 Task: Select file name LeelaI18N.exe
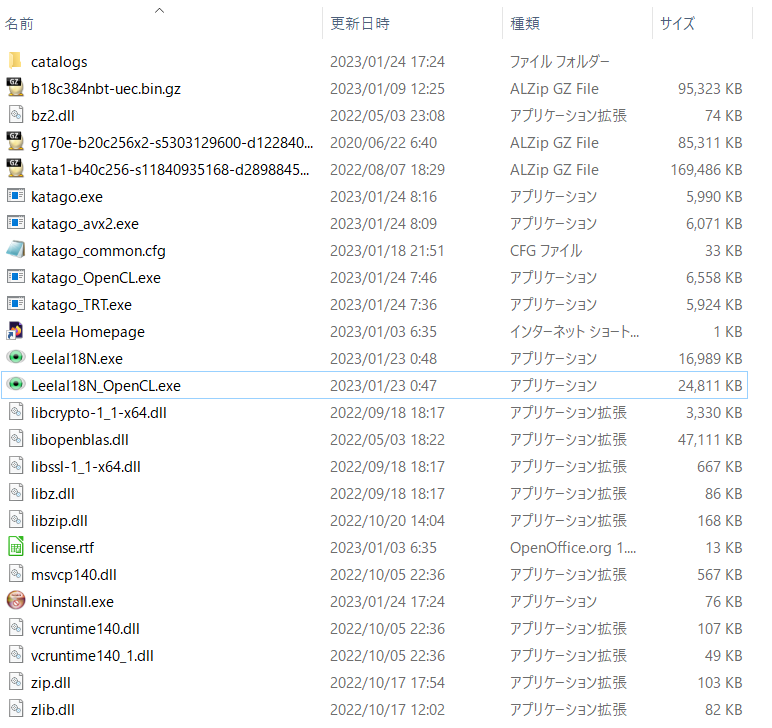point(77,359)
